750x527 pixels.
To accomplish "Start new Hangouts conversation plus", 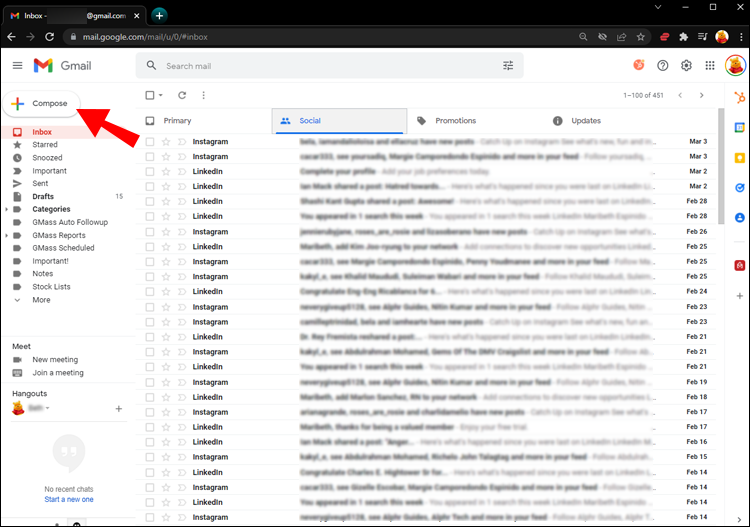I will (x=119, y=408).
